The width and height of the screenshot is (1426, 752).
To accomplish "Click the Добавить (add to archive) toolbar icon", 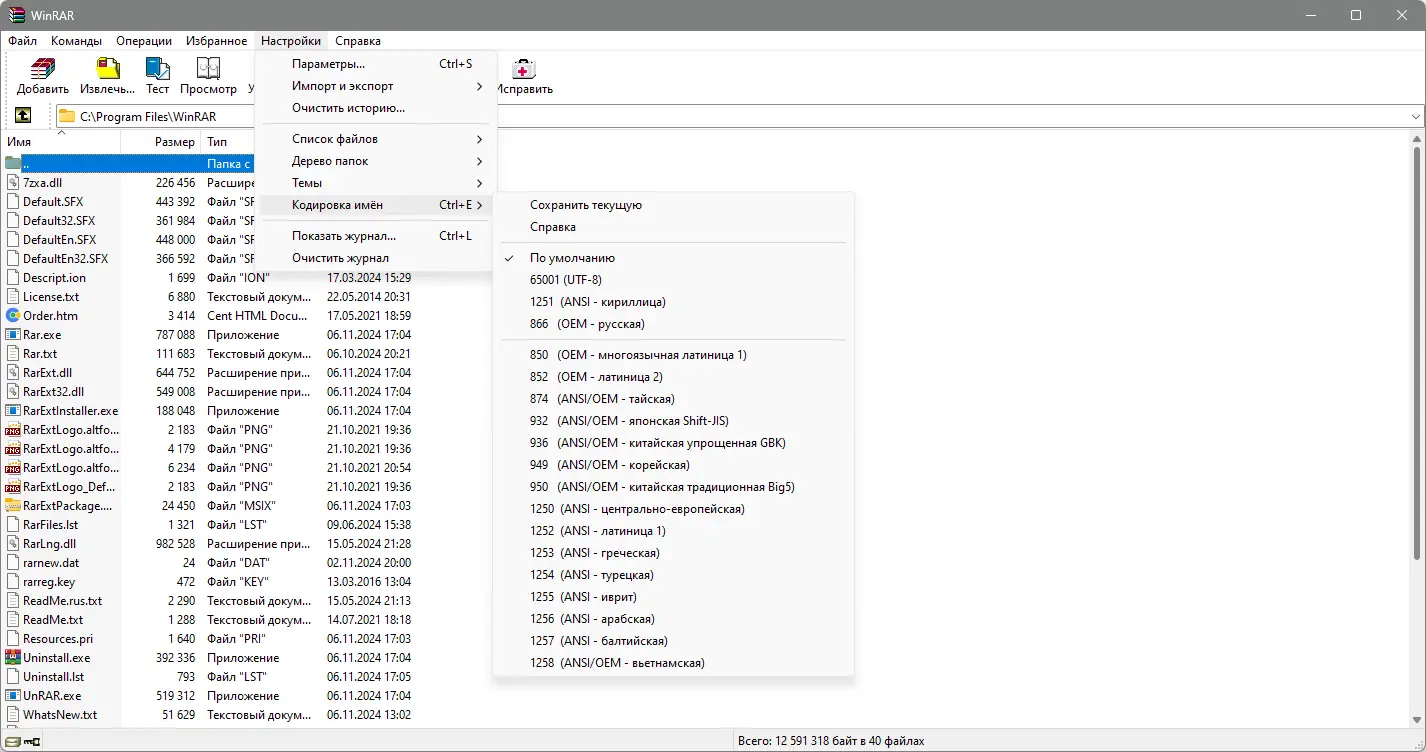I will click(x=42, y=69).
